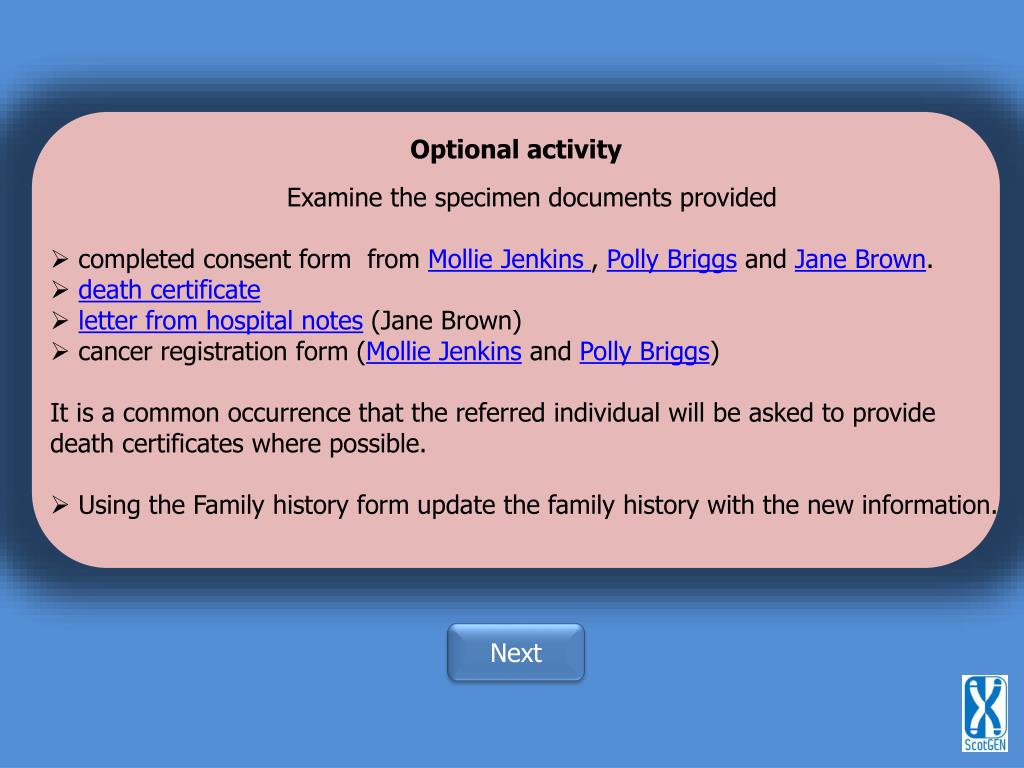The image size is (1024, 768).
Task: Open Mollie Jenkins completed consent form link
Action: 509,260
